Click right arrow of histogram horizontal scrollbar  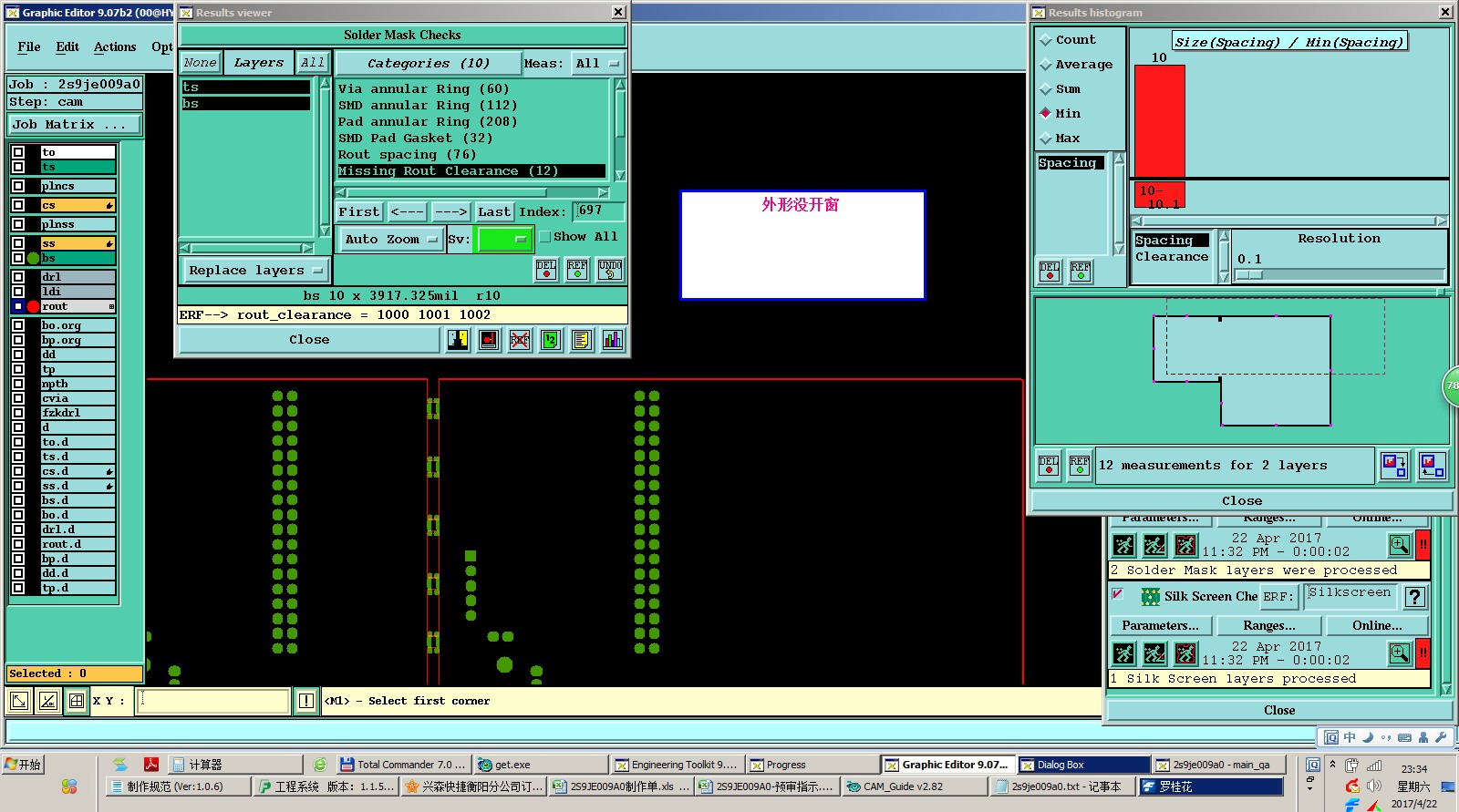click(1441, 221)
